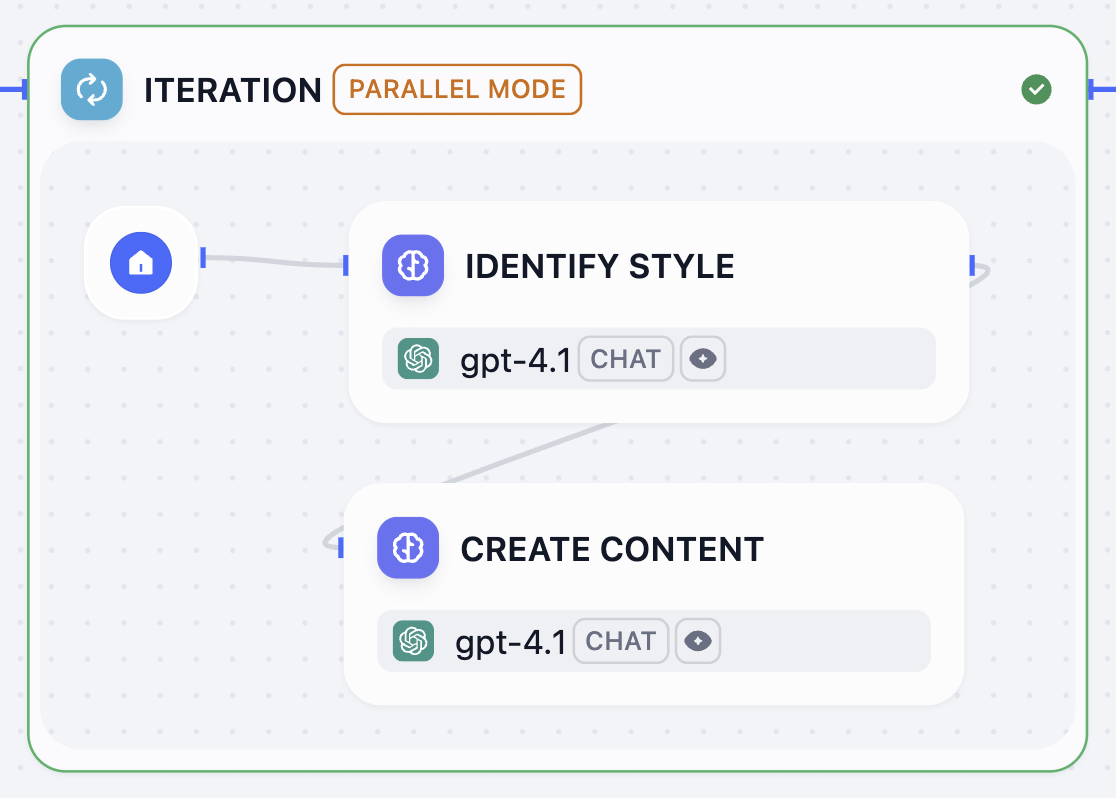The image size is (1116, 798).
Task: Toggle the PARALLEL MODE badge
Action: (457, 89)
